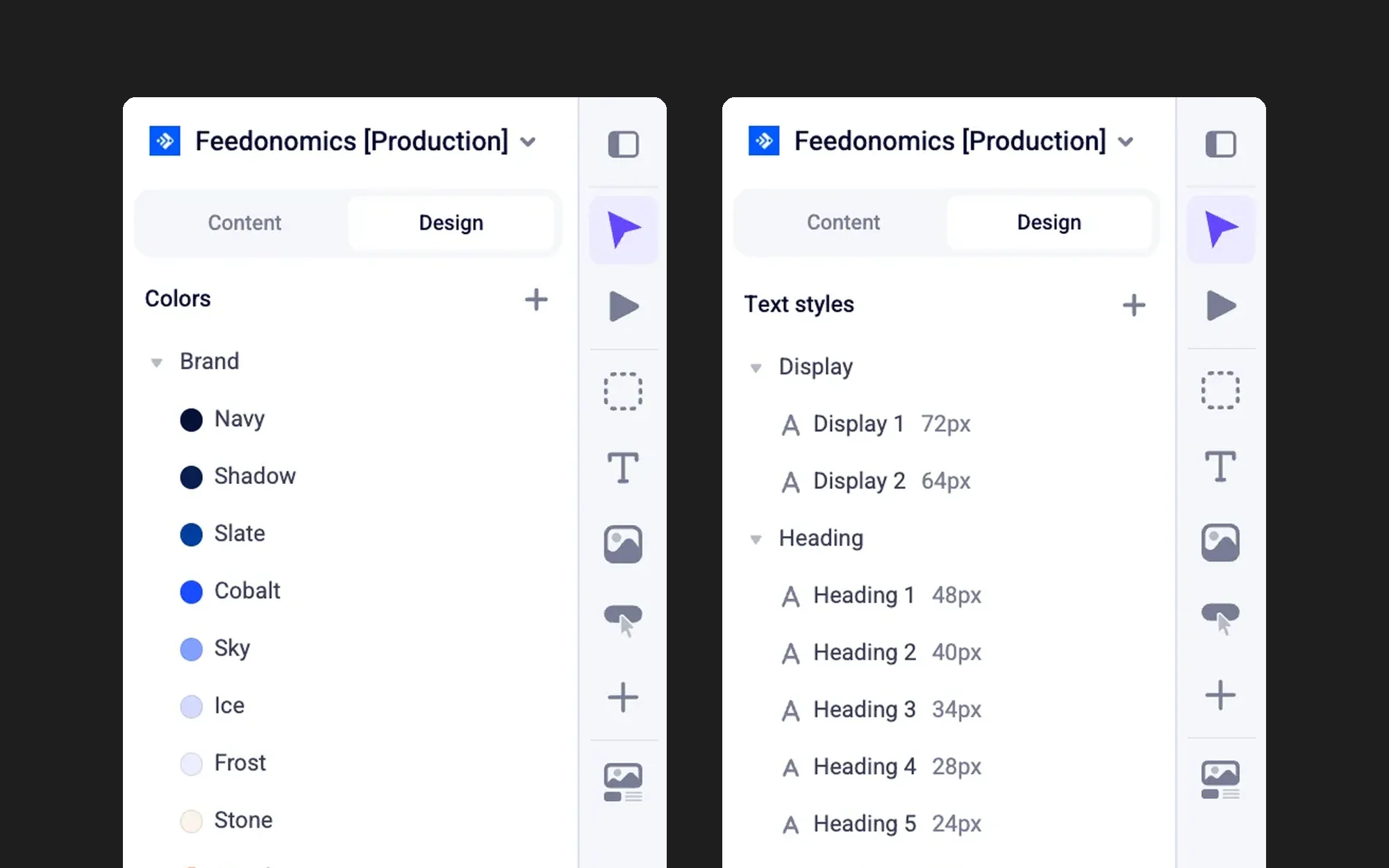Select the Image tool in left toolbar
1389x868 pixels.
[x=623, y=544]
